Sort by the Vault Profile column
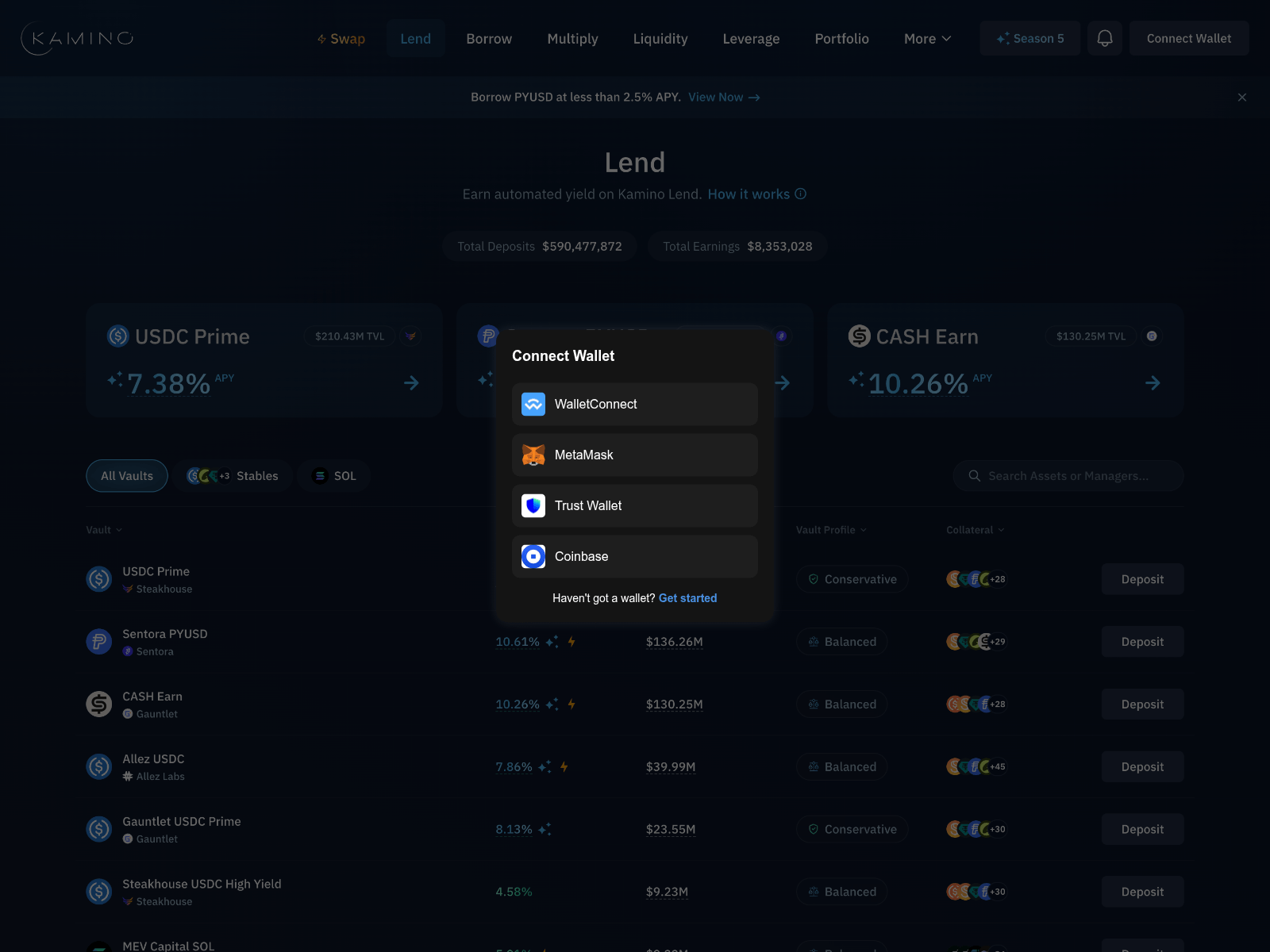The width and height of the screenshot is (1270, 952). click(831, 530)
